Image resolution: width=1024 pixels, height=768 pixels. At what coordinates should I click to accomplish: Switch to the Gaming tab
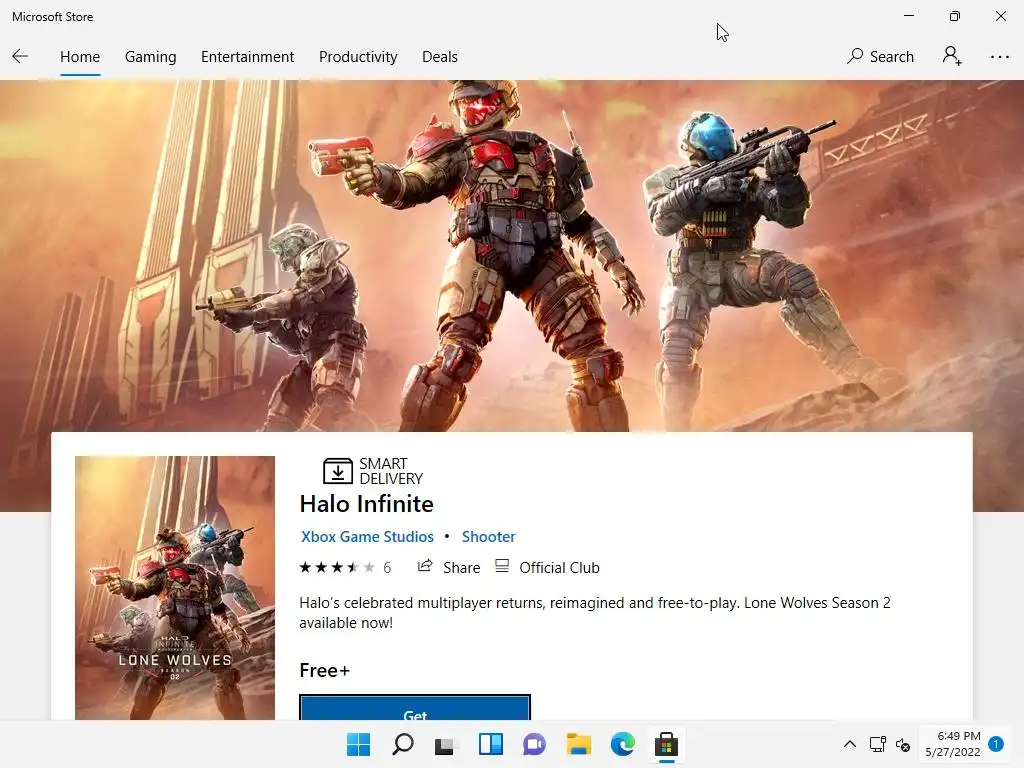[x=150, y=57]
